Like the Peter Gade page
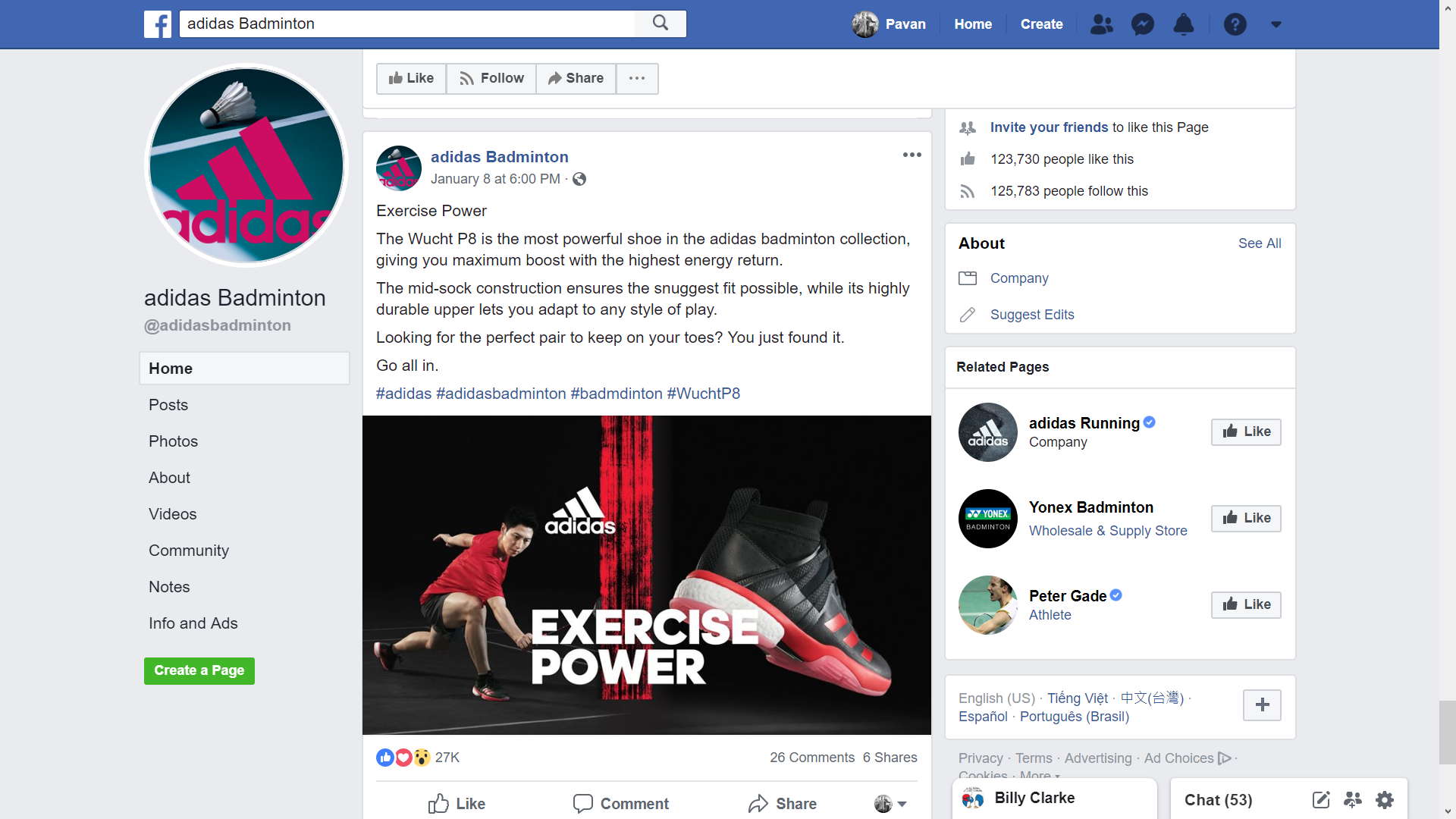 tap(1246, 604)
